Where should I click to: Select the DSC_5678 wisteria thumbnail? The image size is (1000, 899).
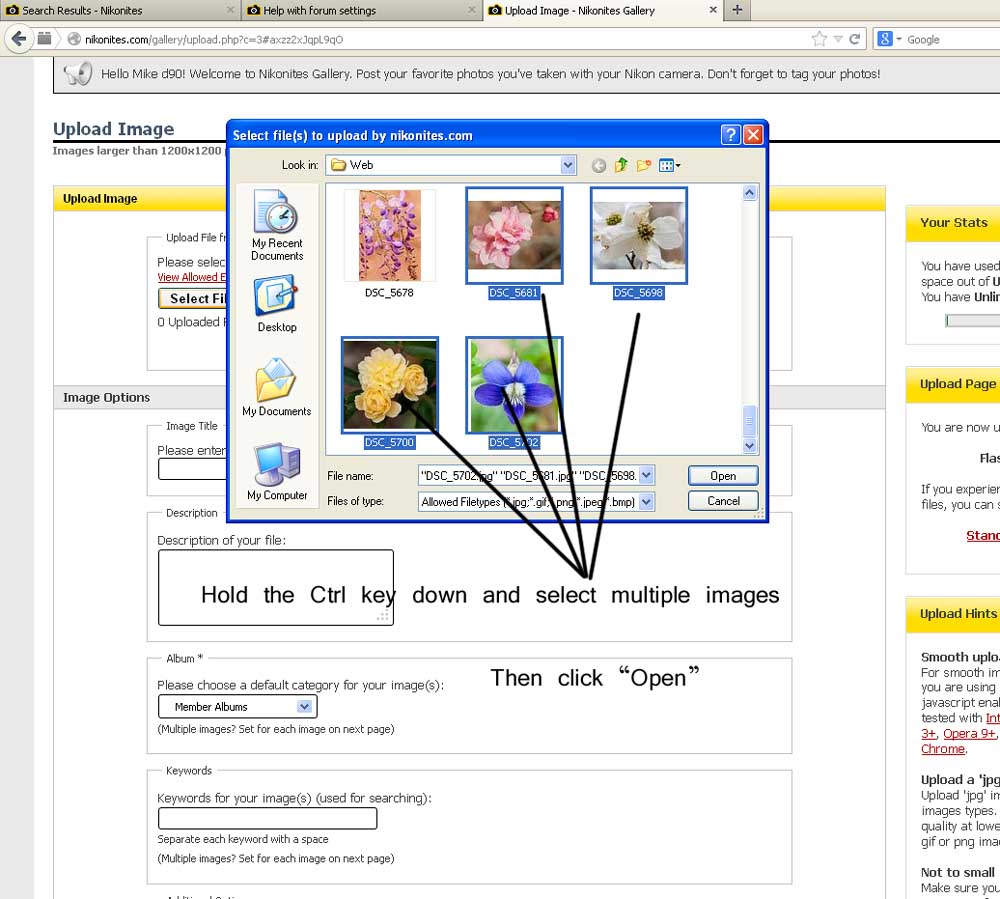point(389,237)
